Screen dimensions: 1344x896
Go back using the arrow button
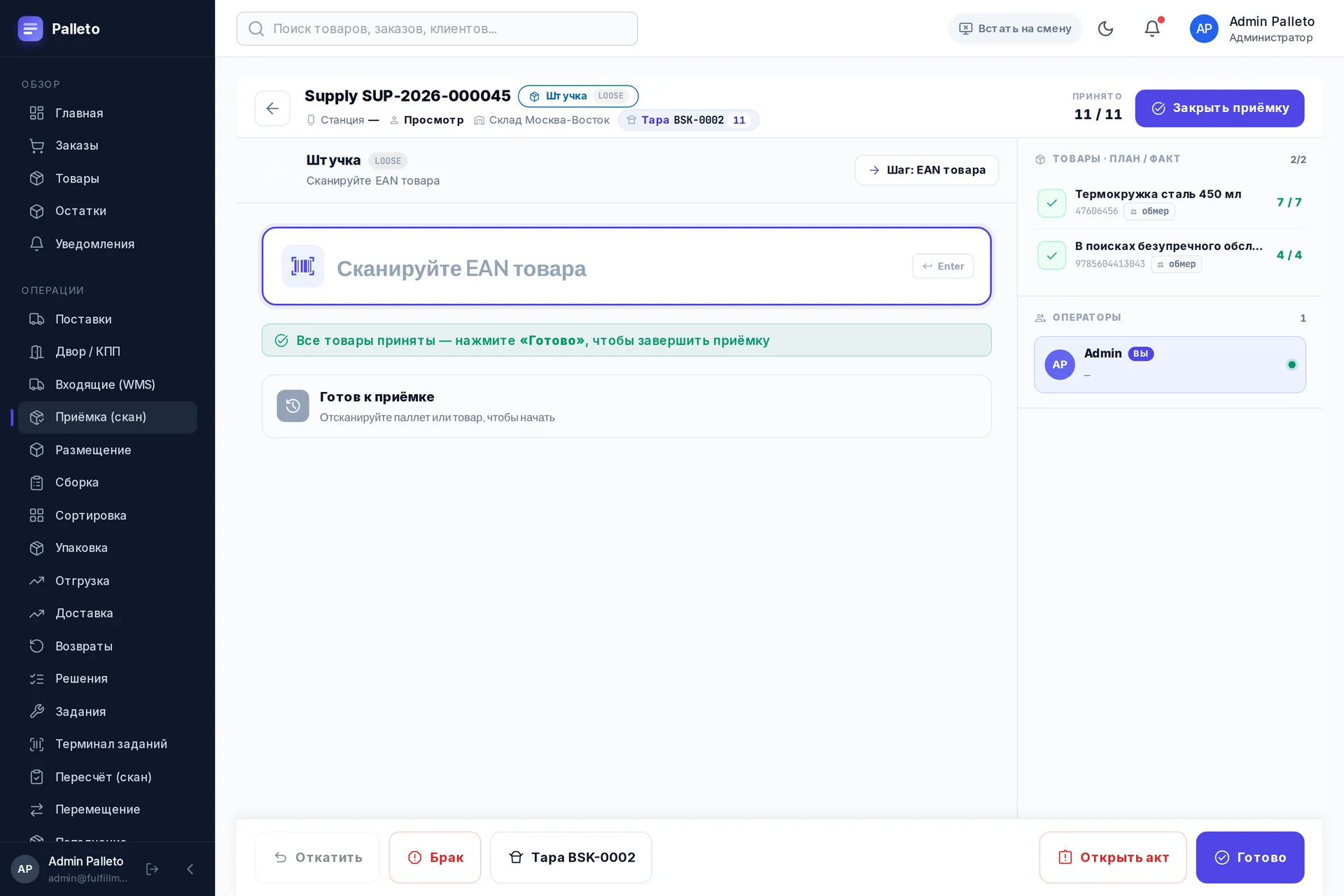tap(272, 108)
